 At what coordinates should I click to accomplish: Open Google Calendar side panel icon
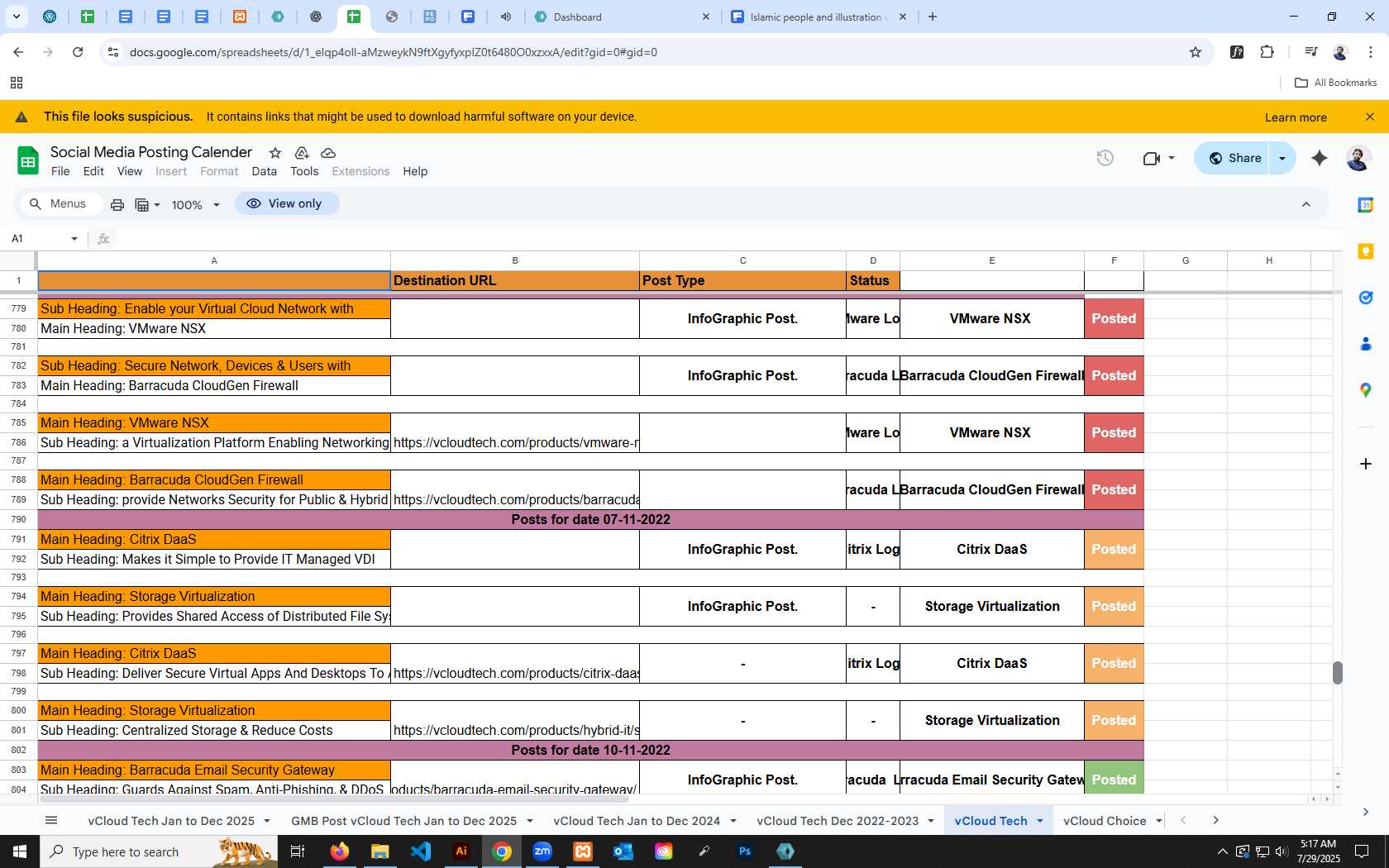pos(1366,205)
